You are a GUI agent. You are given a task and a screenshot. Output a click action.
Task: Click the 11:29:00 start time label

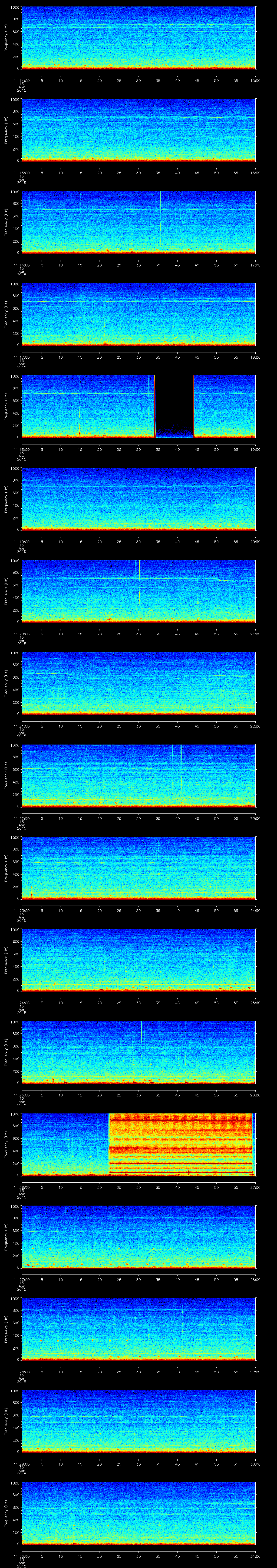coord(21,1464)
